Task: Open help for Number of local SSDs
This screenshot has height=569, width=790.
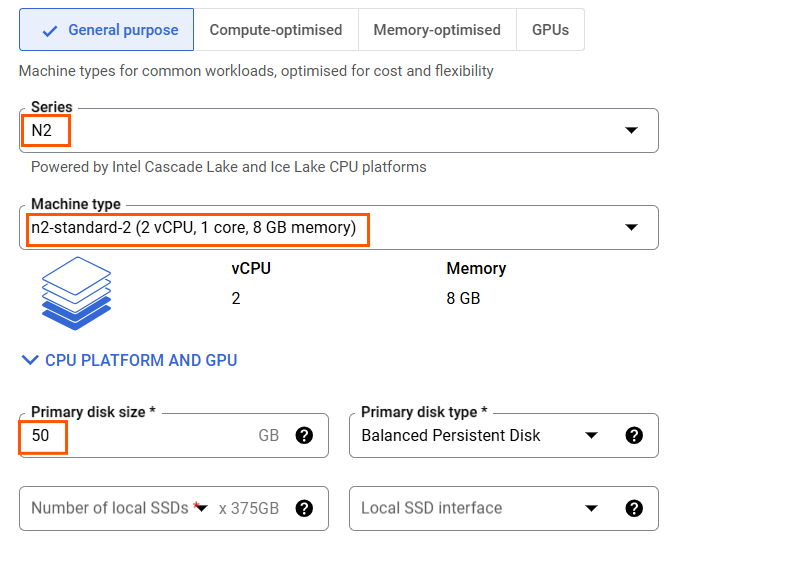Action: [x=305, y=508]
